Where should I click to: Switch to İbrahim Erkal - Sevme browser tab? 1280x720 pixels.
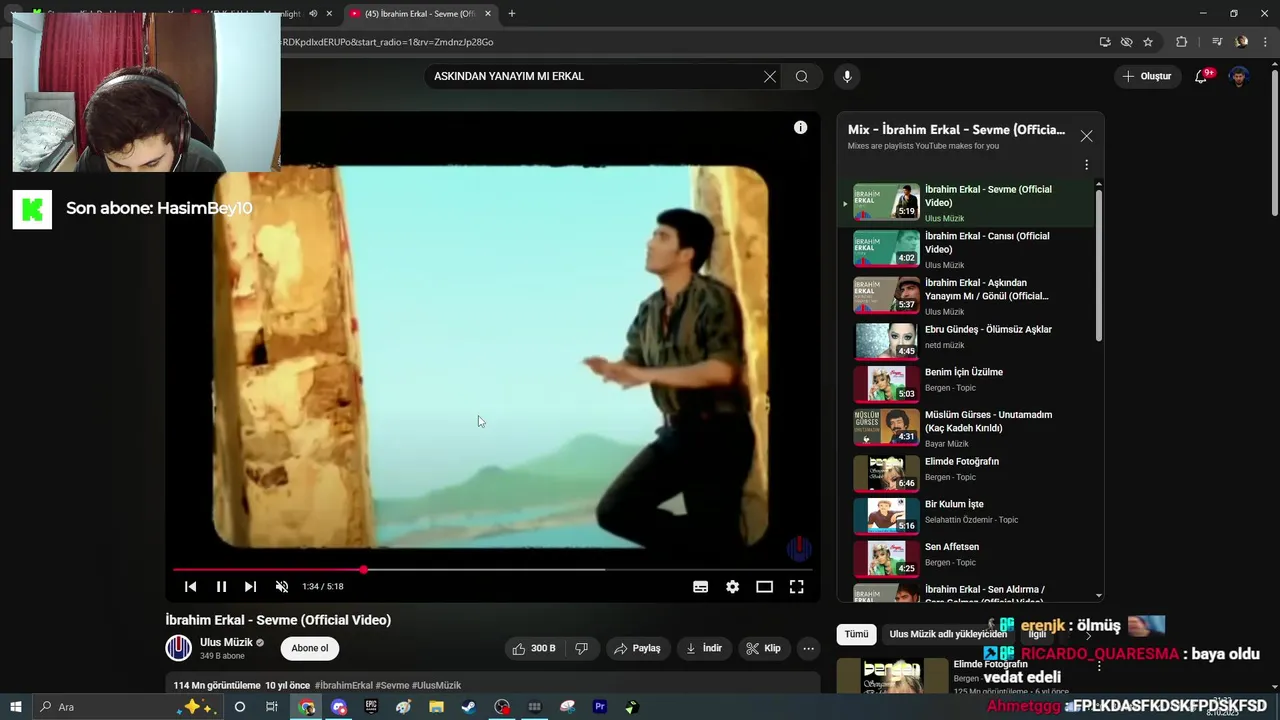coord(418,14)
